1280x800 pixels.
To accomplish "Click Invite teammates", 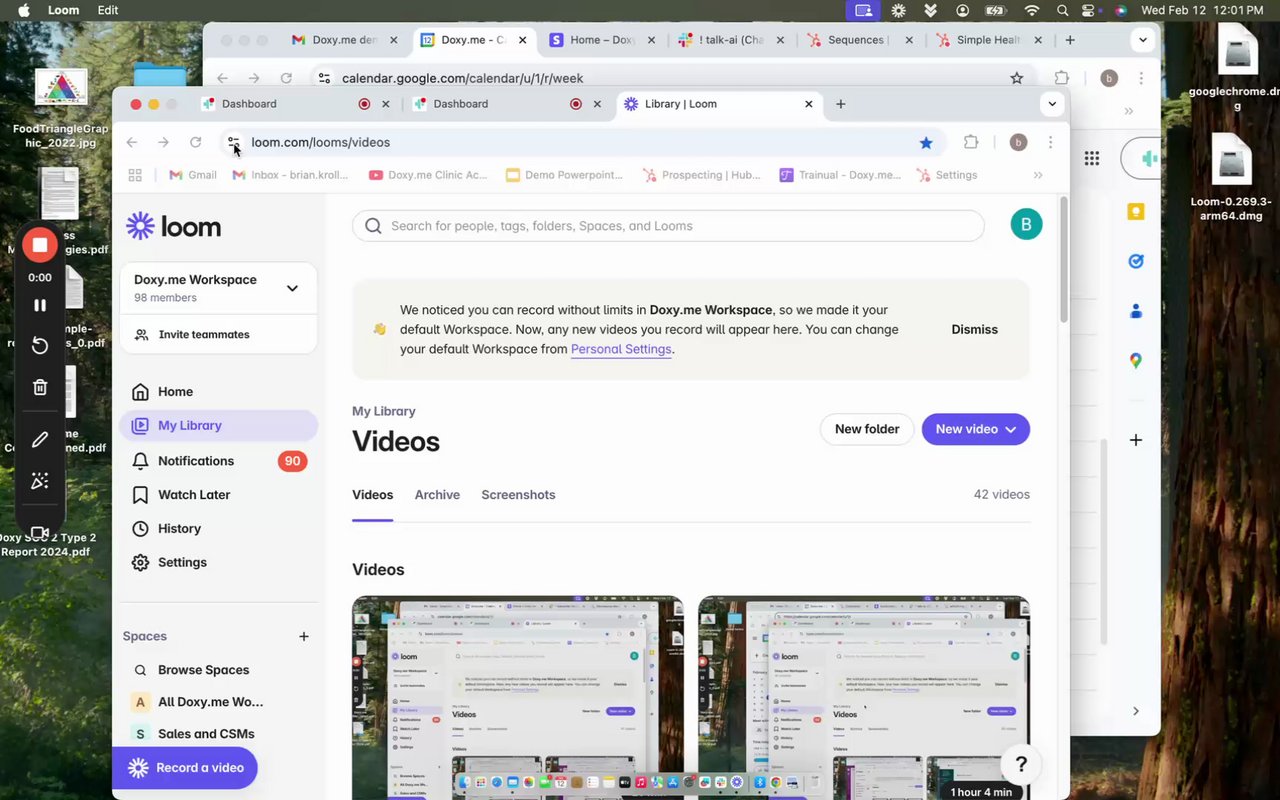I will point(218,335).
